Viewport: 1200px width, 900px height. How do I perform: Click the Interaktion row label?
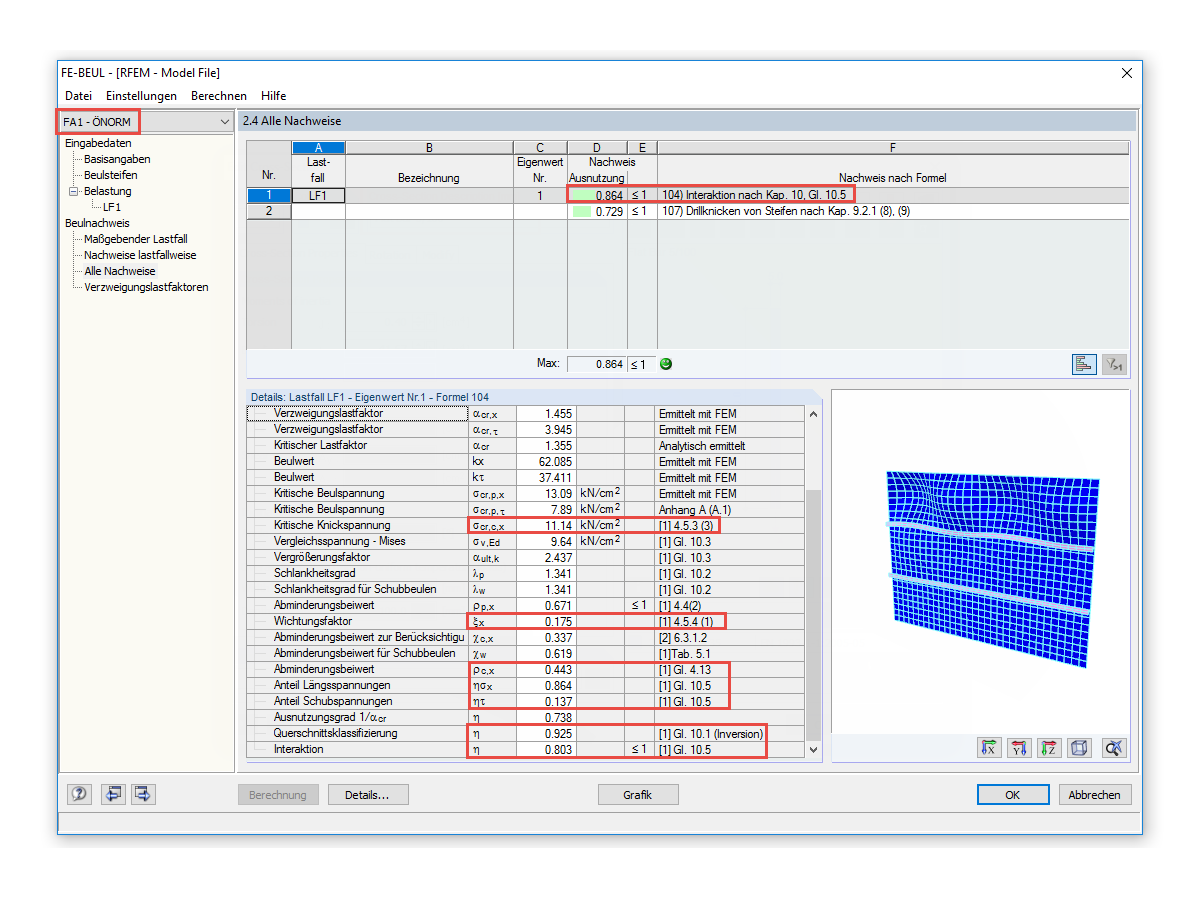tap(298, 749)
